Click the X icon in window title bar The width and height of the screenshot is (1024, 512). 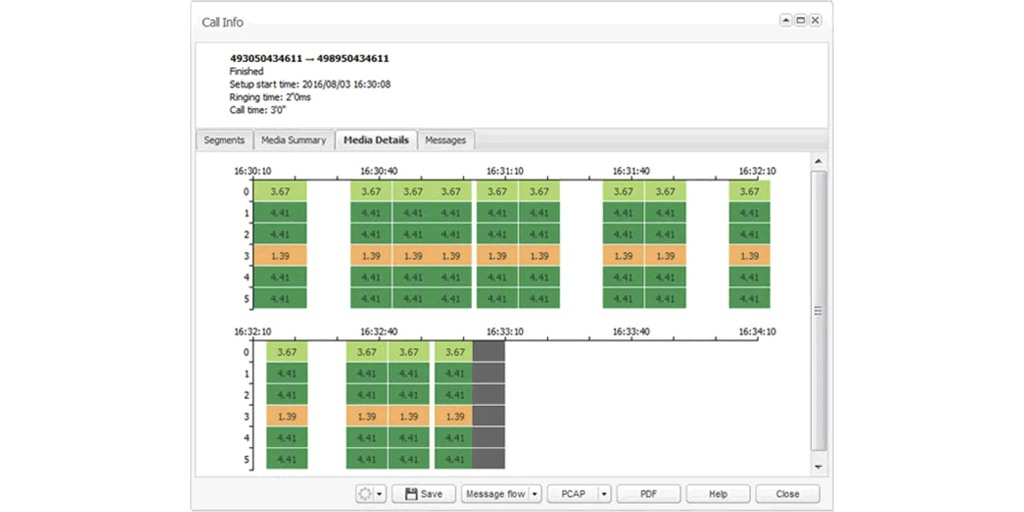point(816,20)
